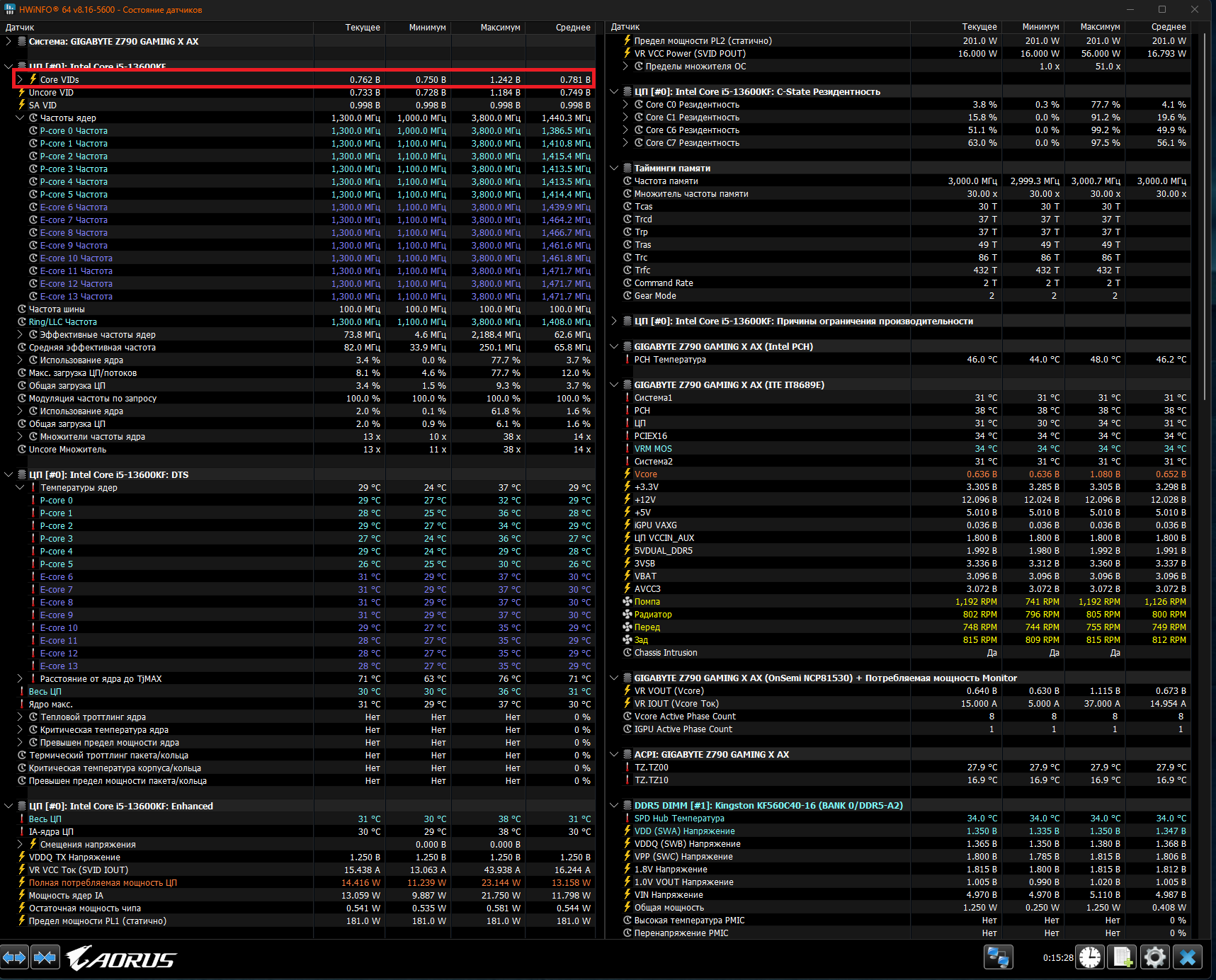Click the fan icon beside Радиатор
This screenshot has width=1216, height=980.
tap(627, 614)
